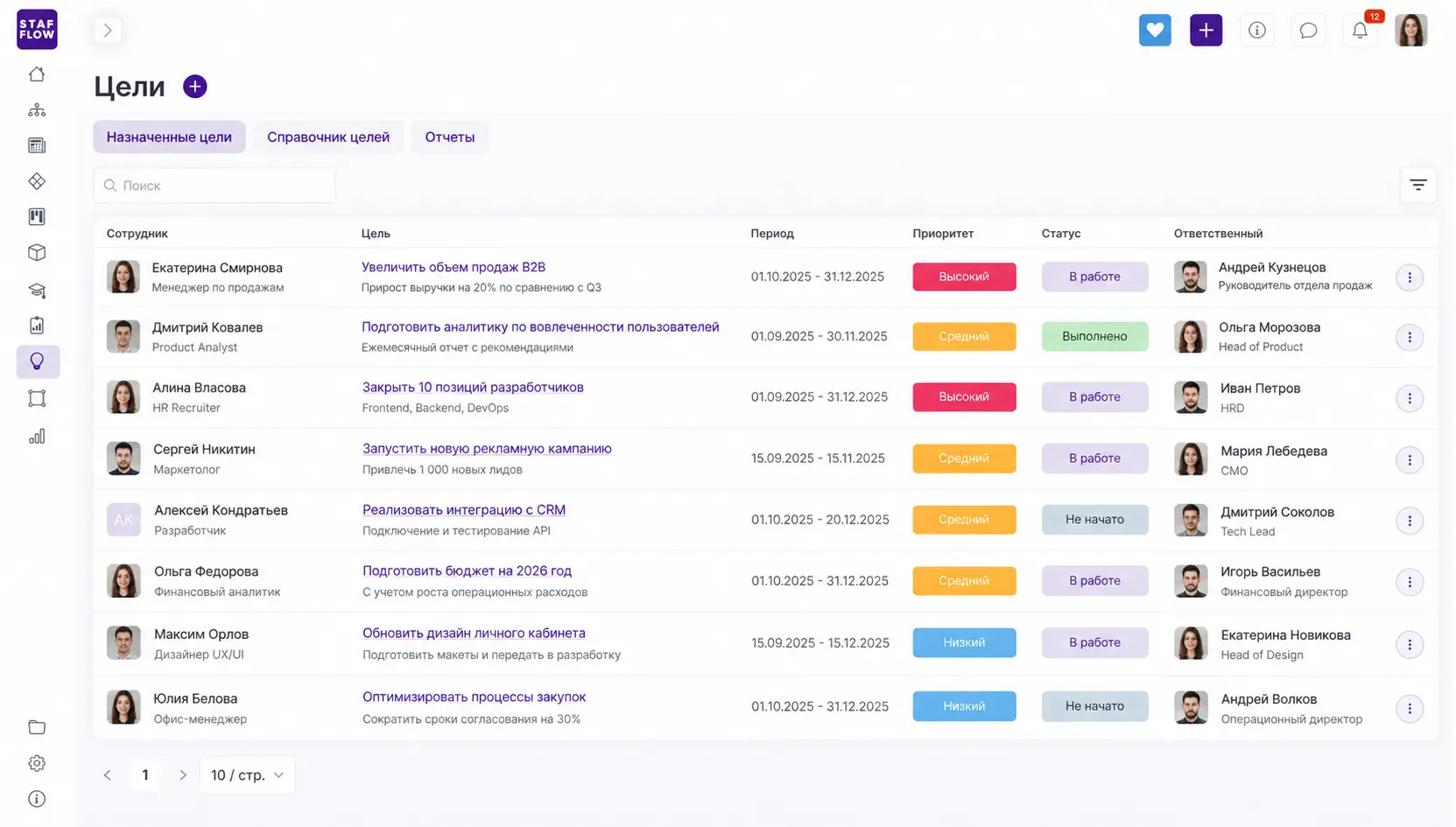This screenshot has width=1456, height=827.
Task: Open goal Реализовать интеграцию с CRM
Action: coord(464,509)
